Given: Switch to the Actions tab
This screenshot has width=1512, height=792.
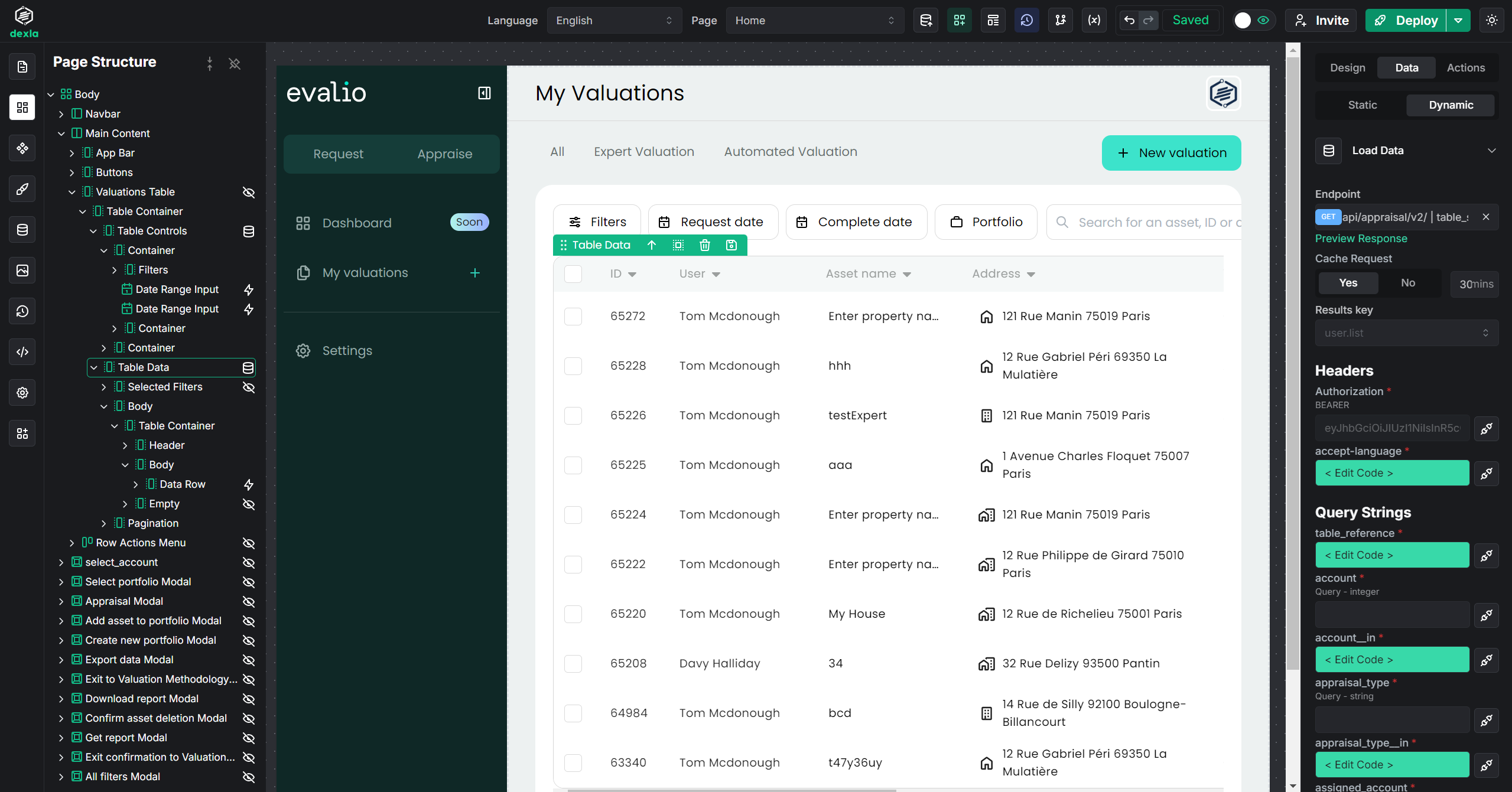Looking at the screenshot, I should (x=1465, y=68).
